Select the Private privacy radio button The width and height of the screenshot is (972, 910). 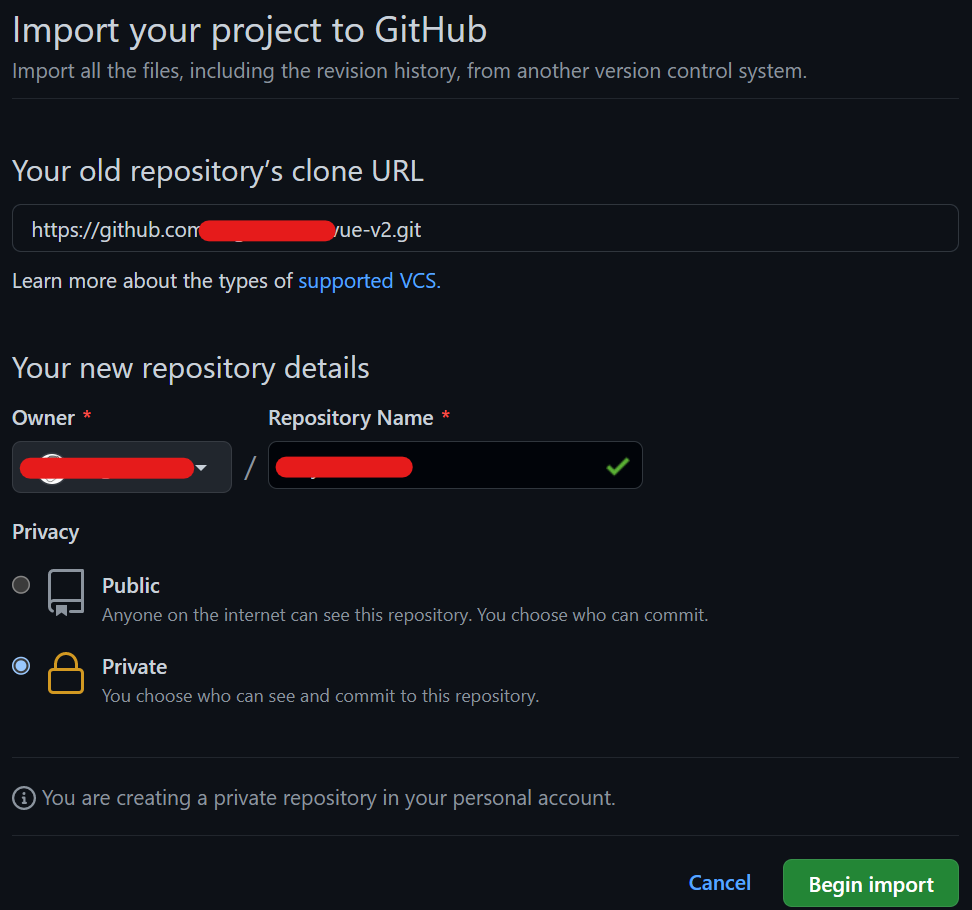(21, 666)
